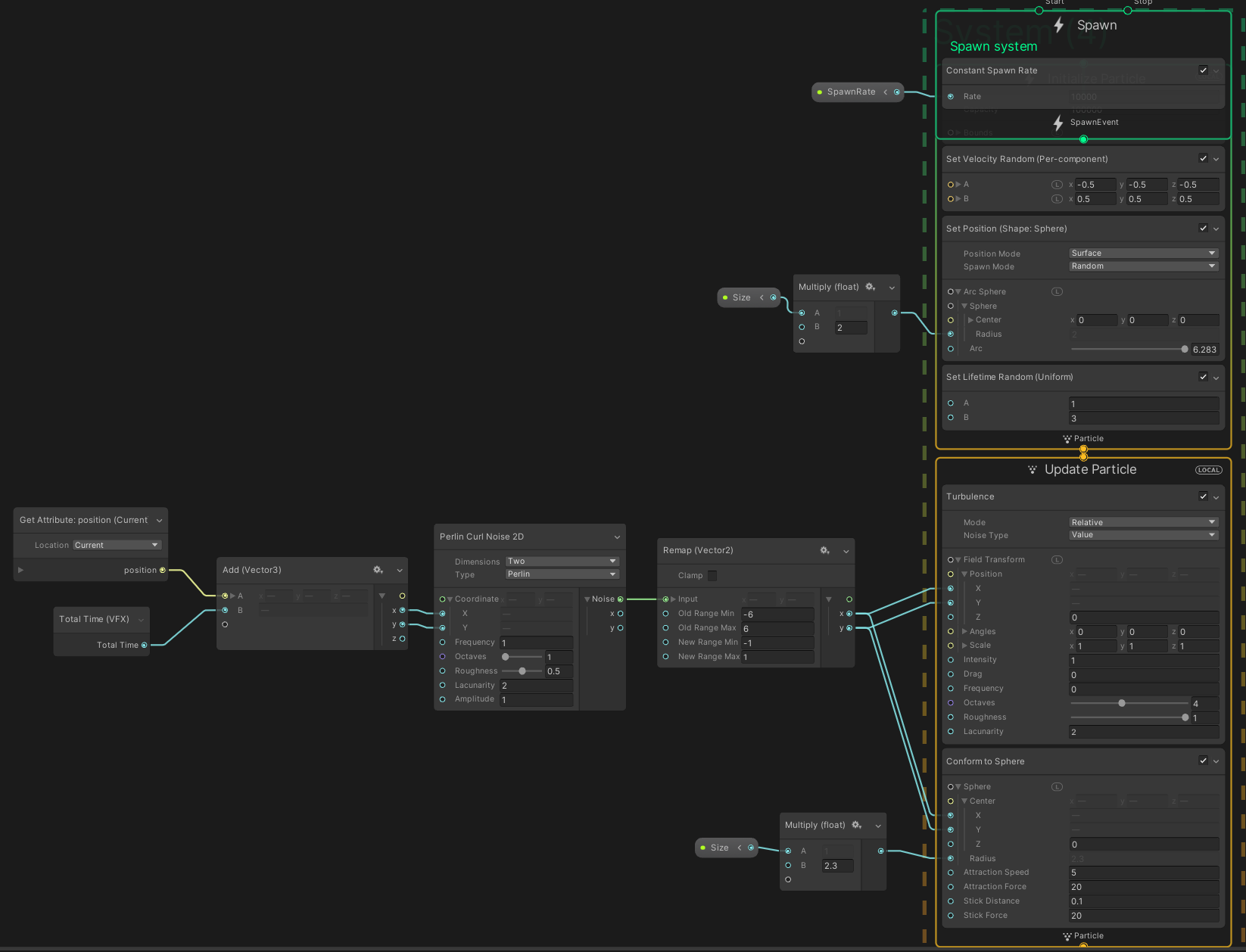Expand the Angles field in Turbulence

coord(964,631)
